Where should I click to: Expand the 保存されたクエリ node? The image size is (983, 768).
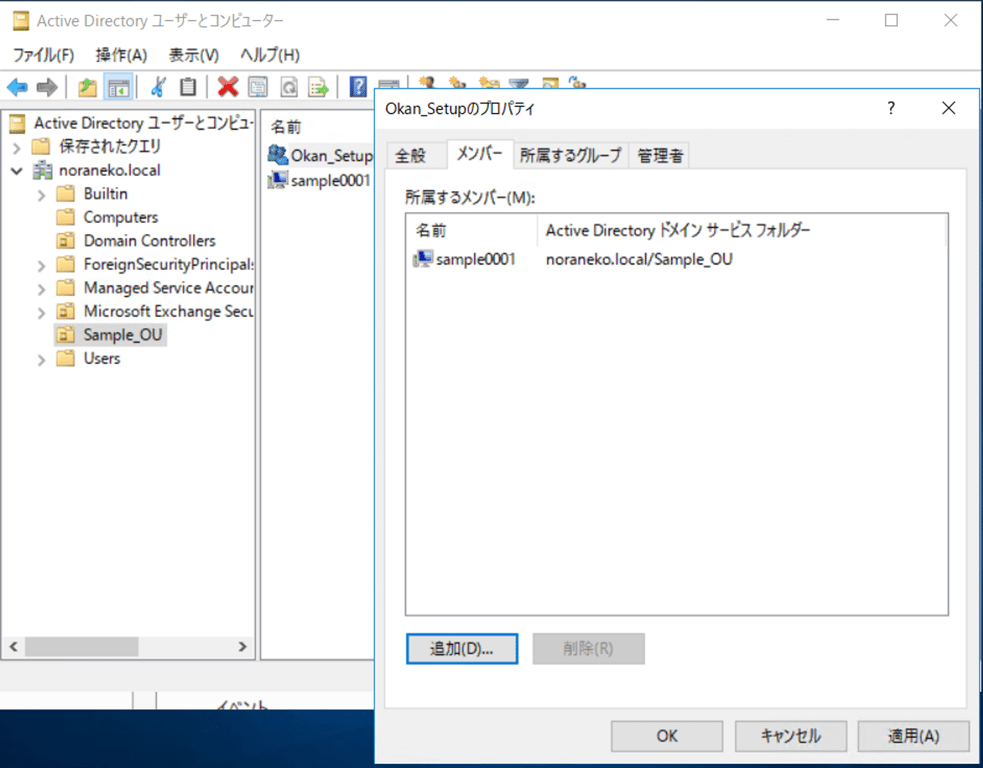17,147
